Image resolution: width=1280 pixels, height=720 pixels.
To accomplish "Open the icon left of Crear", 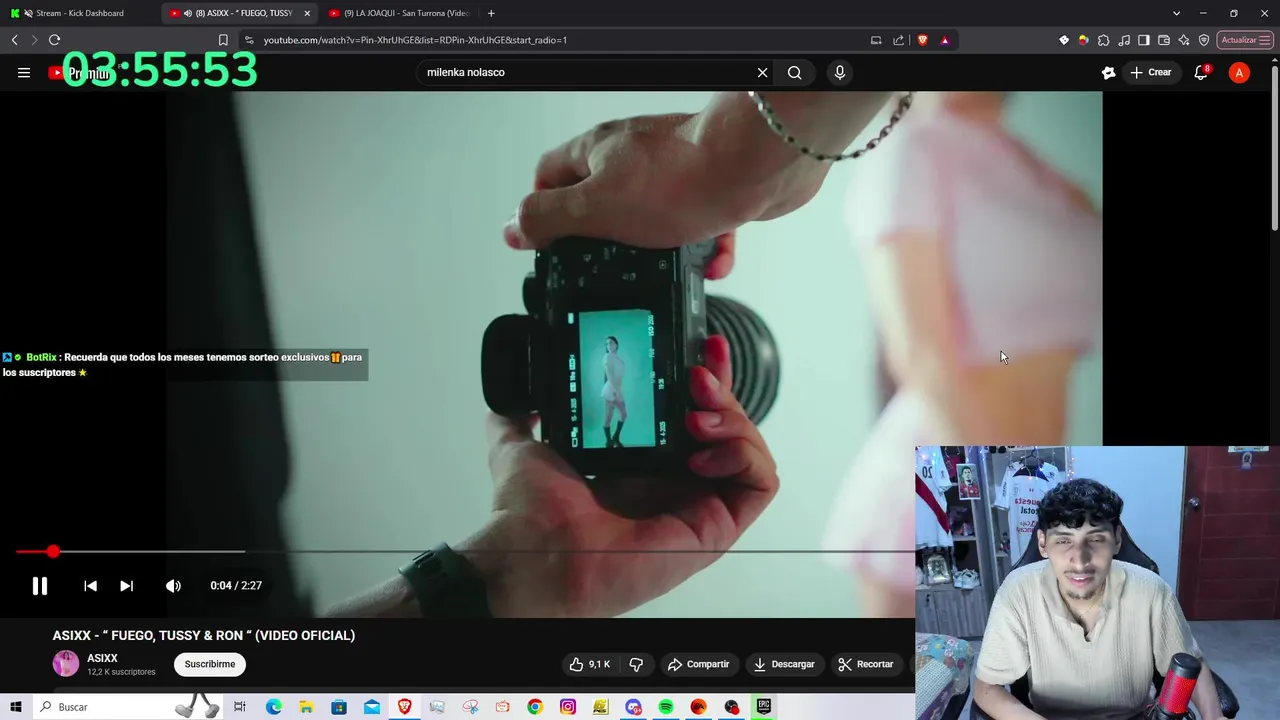I will pos(1108,72).
